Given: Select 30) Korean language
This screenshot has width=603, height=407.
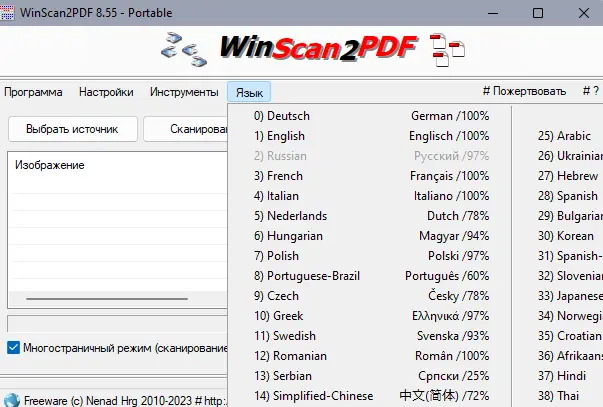Looking at the screenshot, I should 558,236.
